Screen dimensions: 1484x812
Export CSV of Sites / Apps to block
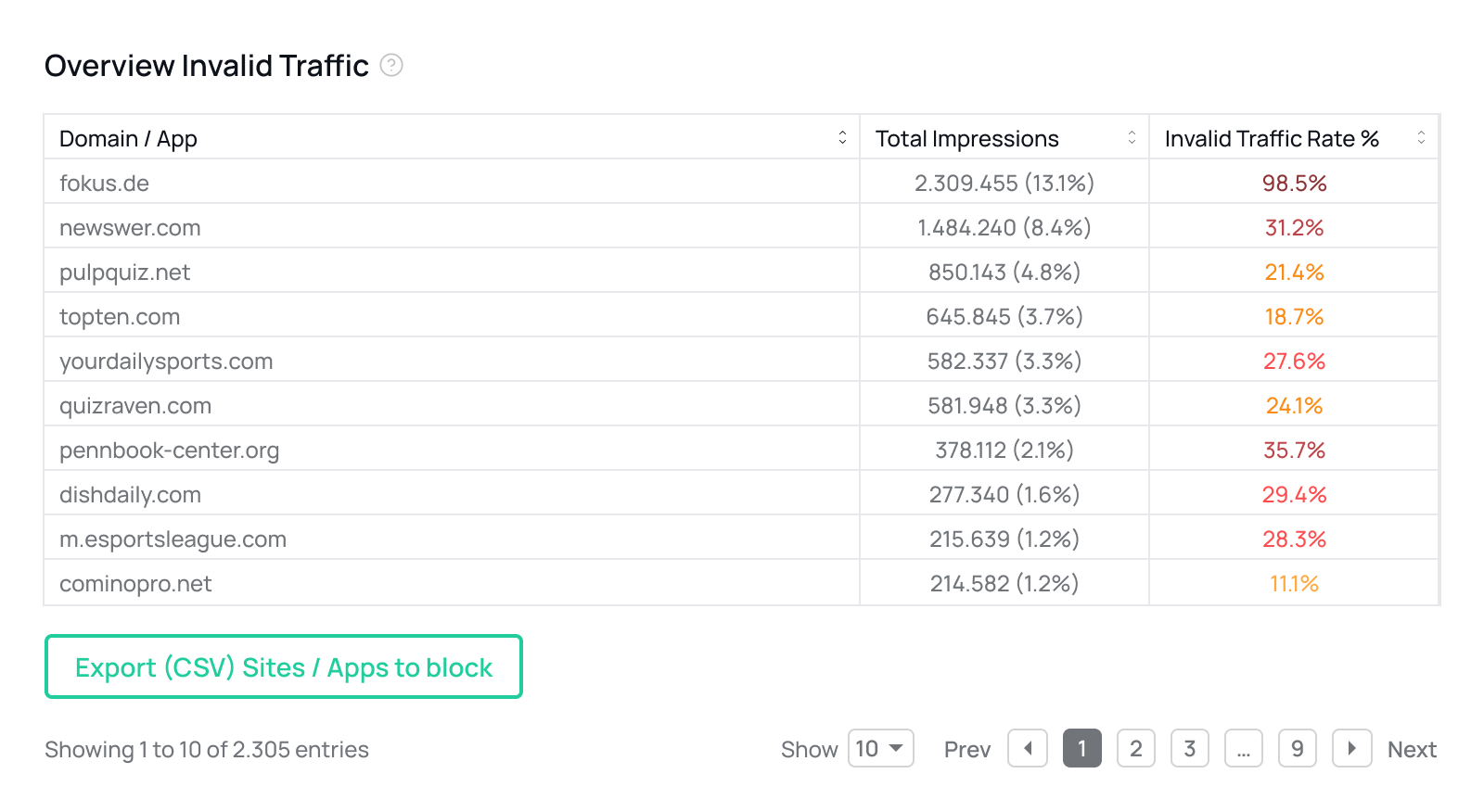tap(284, 666)
